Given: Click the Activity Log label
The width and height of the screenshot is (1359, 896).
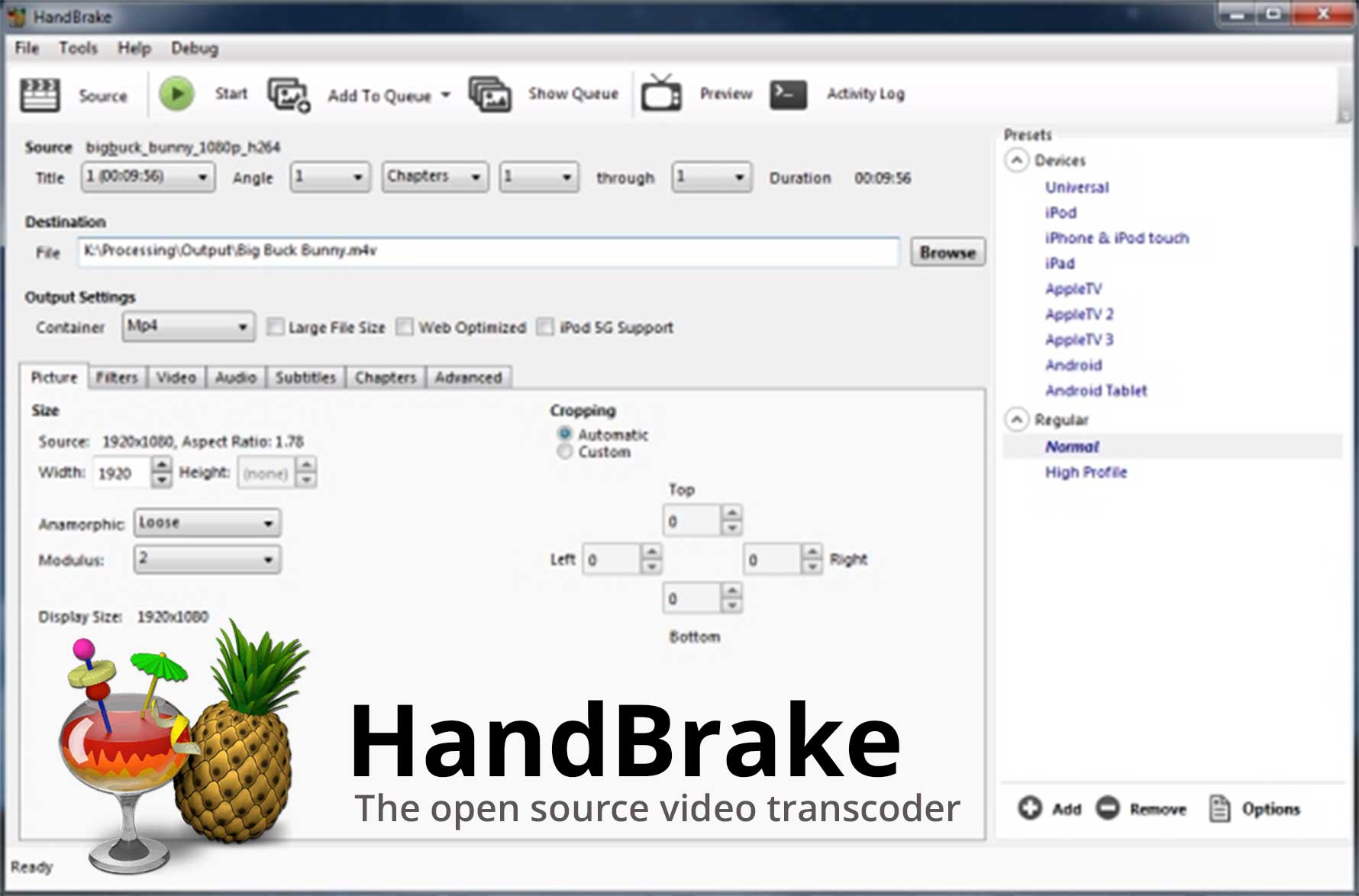Looking at the screenshot, I should [x=866, y=93].
